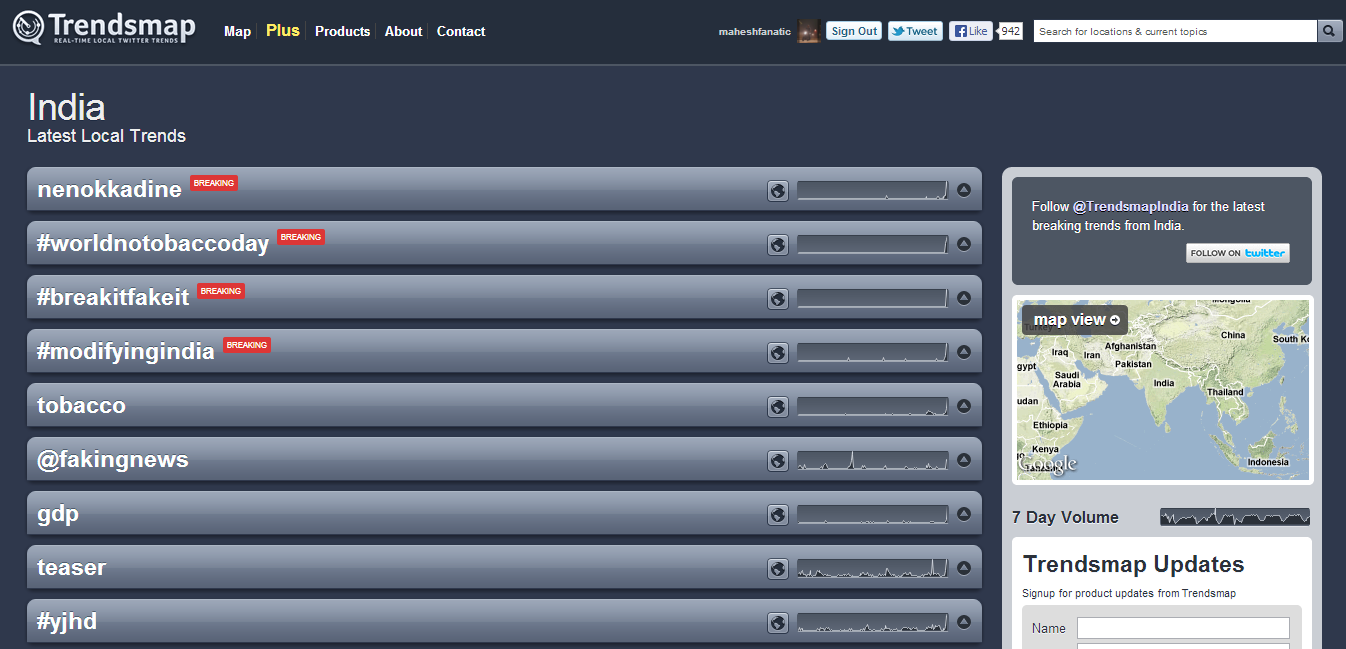Viewport: 1346px width, 649px height.
Task: Expand the nenokkadine trend row arrow
Action: (964, 189)
